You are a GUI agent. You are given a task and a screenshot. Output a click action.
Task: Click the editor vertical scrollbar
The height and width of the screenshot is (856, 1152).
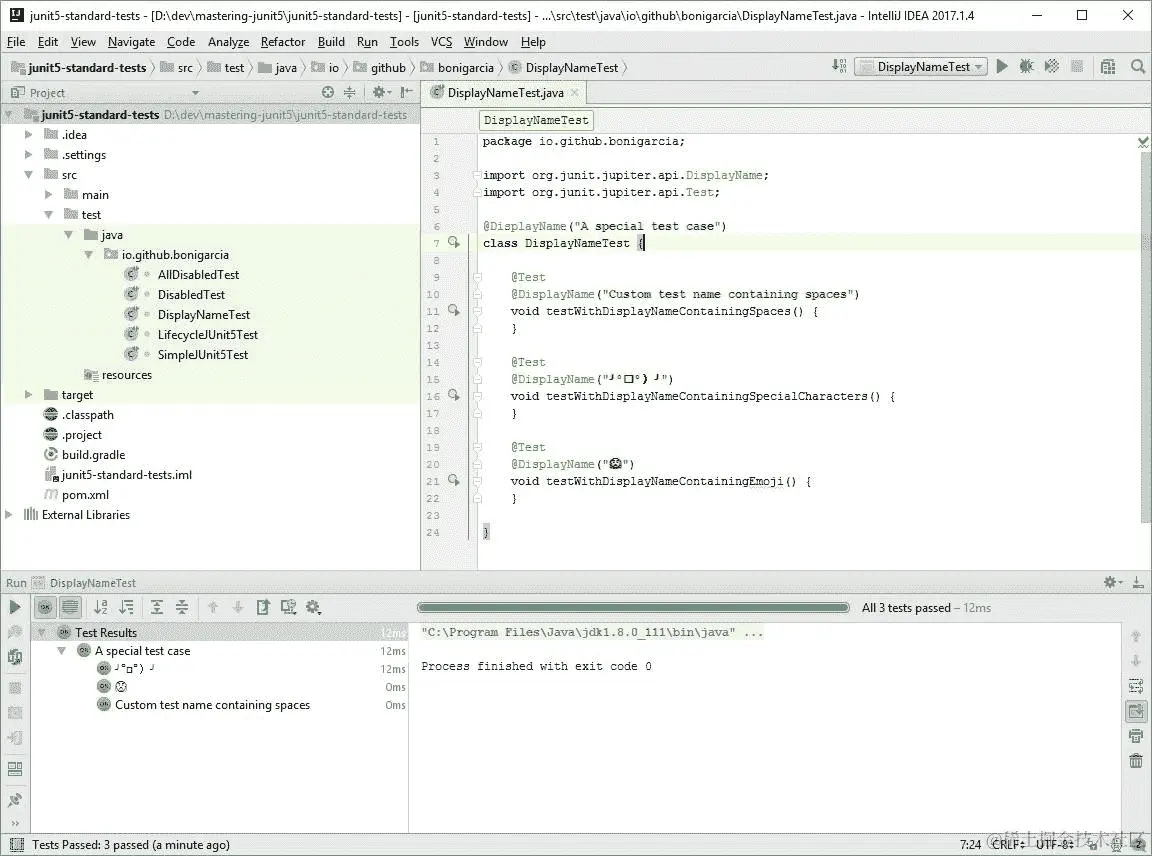pyautogui.click(x=1146, y=338)
